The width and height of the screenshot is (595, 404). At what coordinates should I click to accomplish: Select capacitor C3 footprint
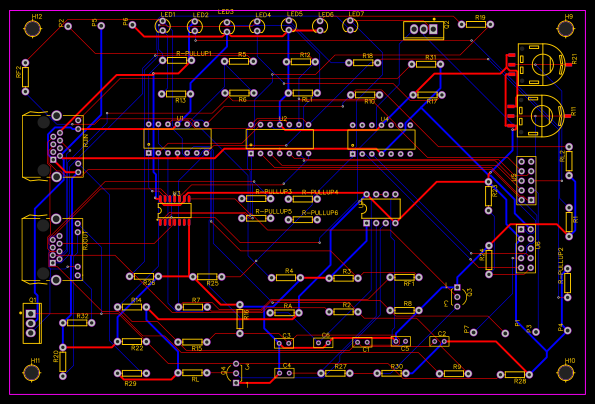pyautogui.click(x=284, y=343)
